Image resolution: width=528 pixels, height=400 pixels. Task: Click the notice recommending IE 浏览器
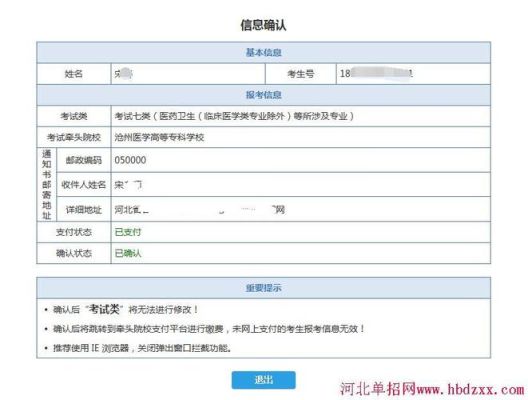click(142, 348)
